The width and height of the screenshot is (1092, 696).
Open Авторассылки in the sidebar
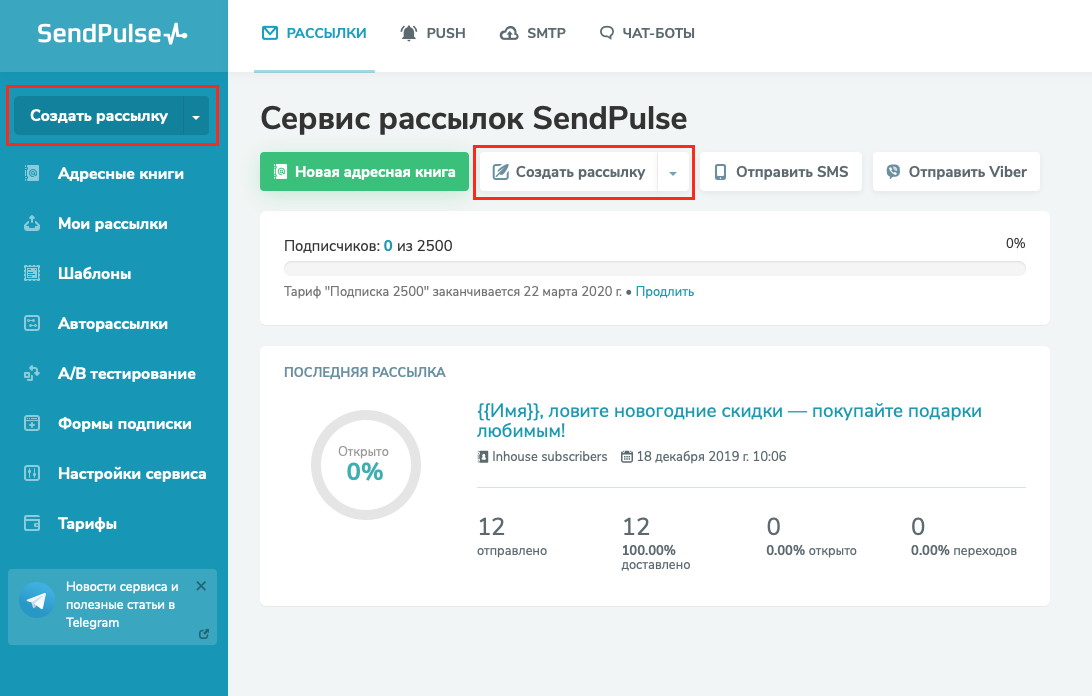coord(114,324)
